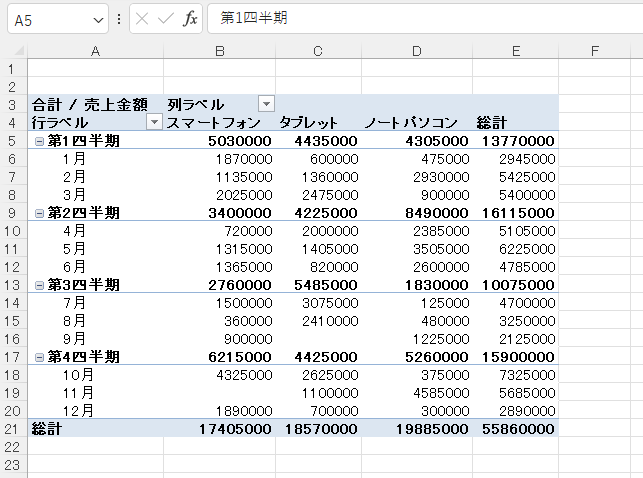Select column A header
This screenshot has height=478, width=643.
click(x=96, y=51)
